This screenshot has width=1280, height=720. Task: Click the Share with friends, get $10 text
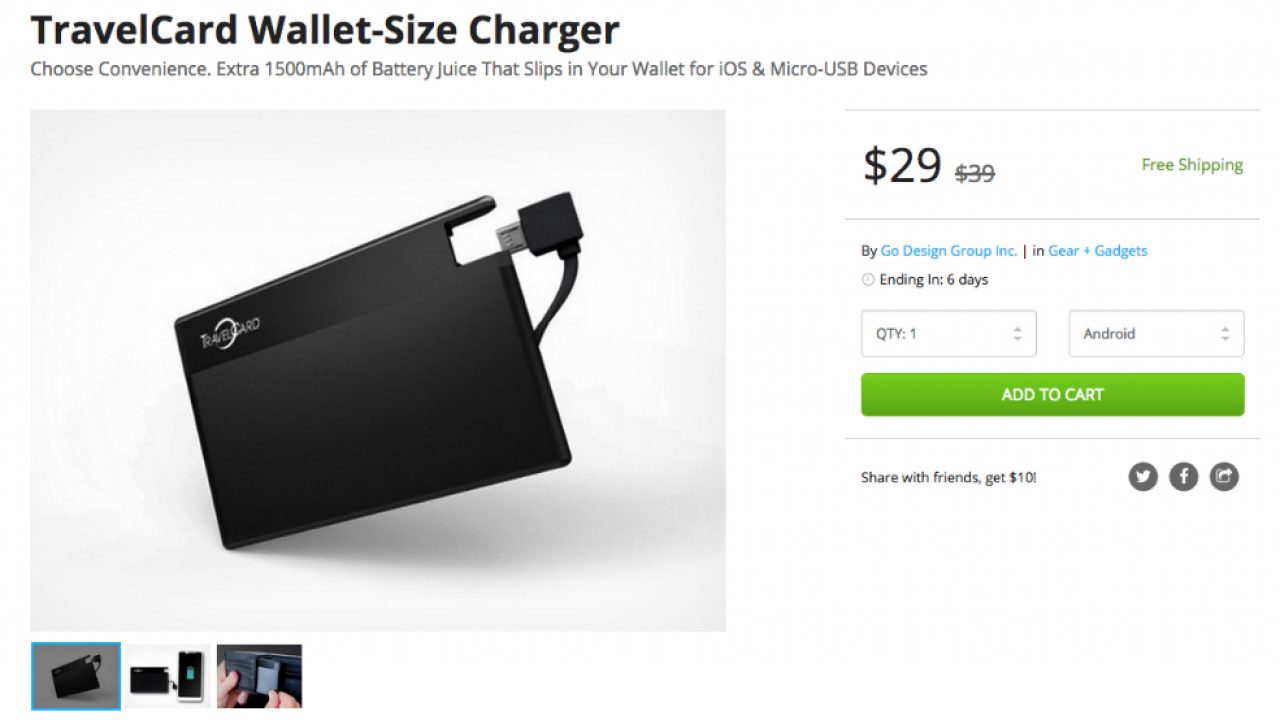coord(948,478)
